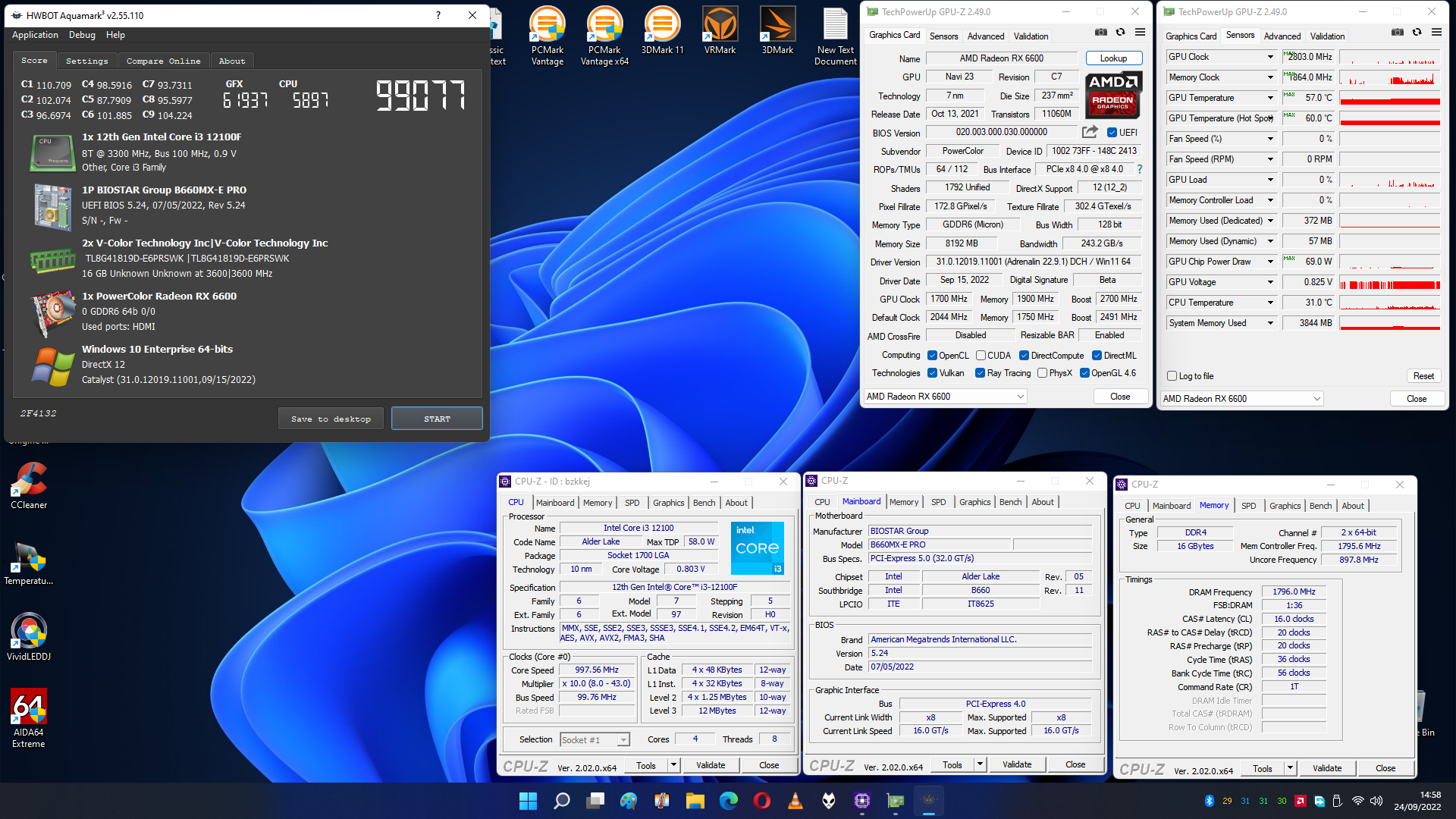Image resolution: width=1456 pixels, height=819 pixels.
Task: Click the GPU Temperature sensor graph
Action: tap(1390, 98)
